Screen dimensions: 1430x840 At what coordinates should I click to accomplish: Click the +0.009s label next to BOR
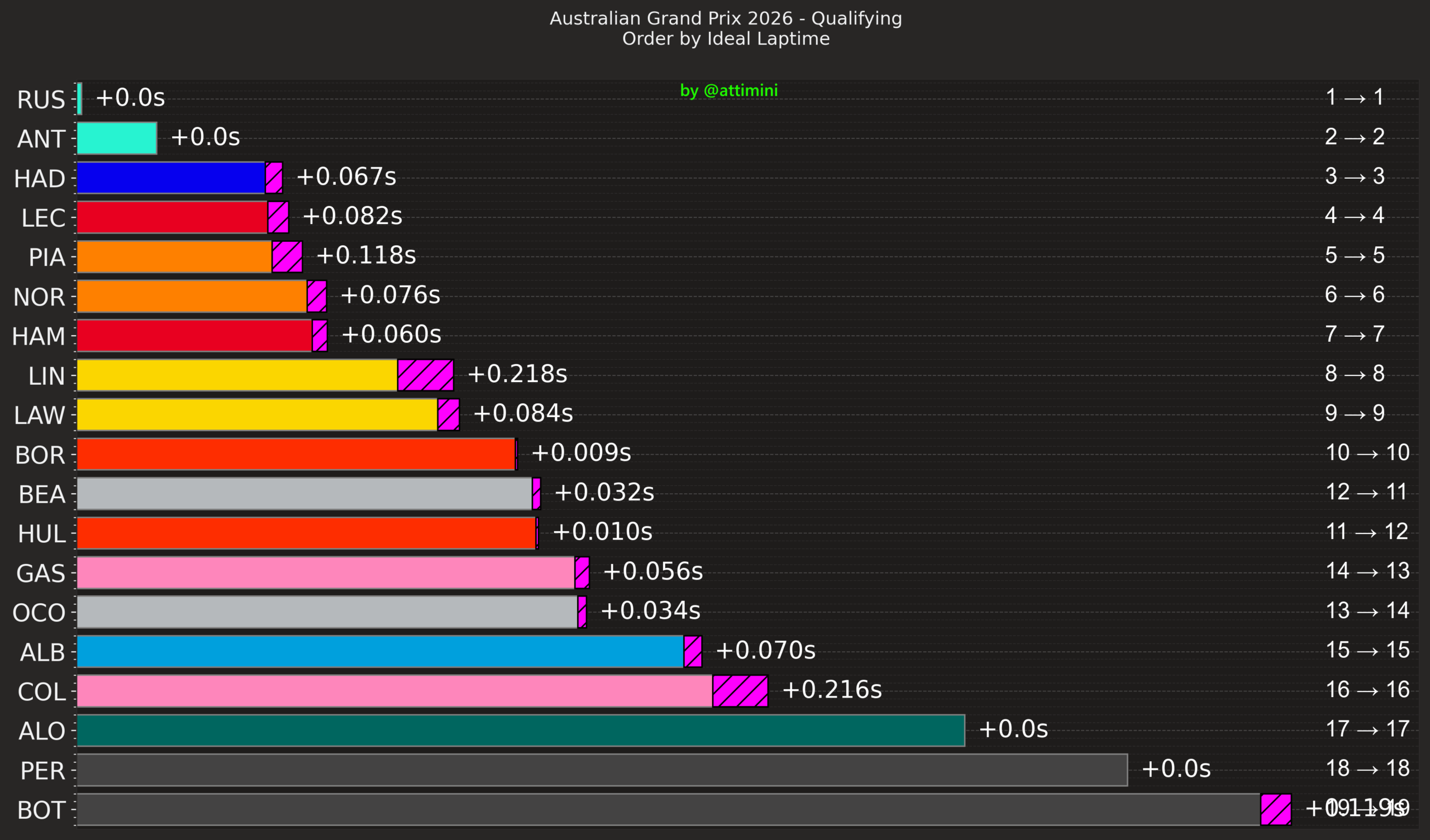(581, 453)
